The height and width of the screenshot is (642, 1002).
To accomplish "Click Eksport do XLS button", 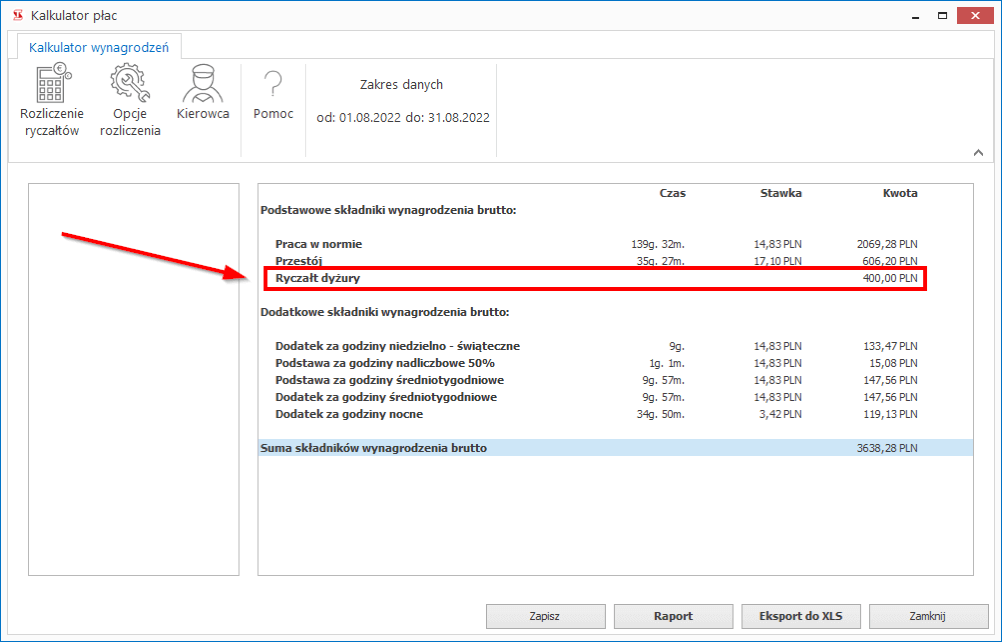I will pyautogui.click(x=801, y=616).
